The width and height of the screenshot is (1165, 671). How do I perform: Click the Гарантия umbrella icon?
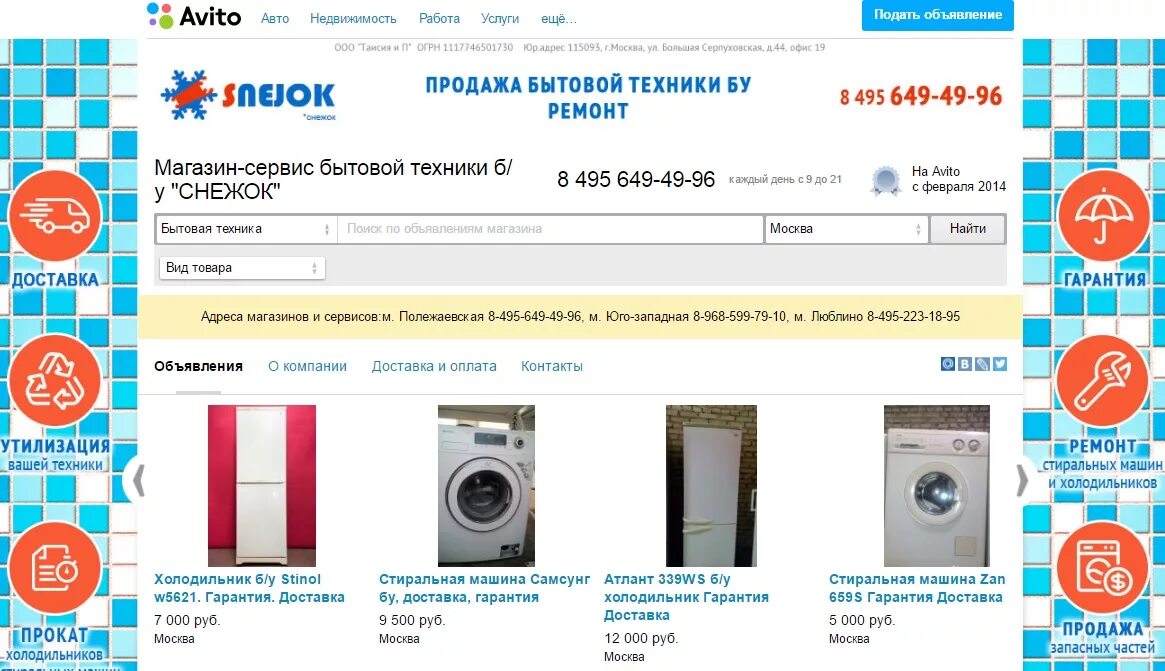point(1104,215)
